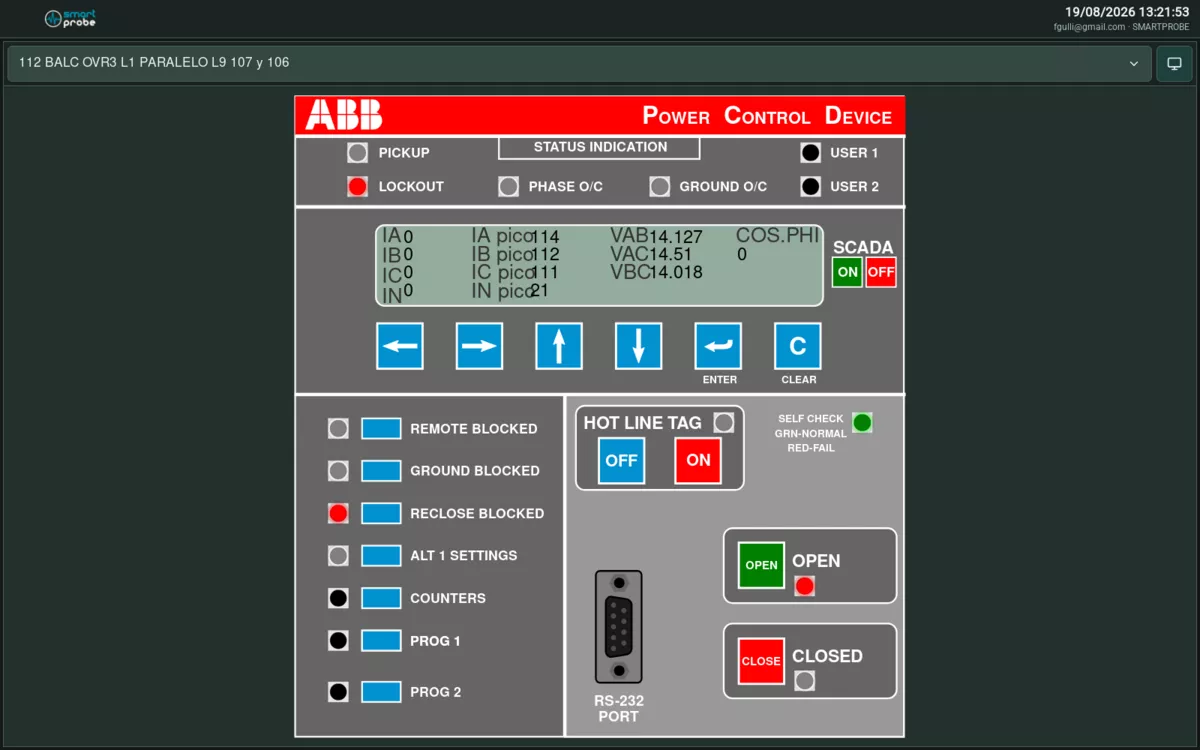Turn SCADA ON with green button
This screenshot has width=1200, height=750.
coord(847,272)
